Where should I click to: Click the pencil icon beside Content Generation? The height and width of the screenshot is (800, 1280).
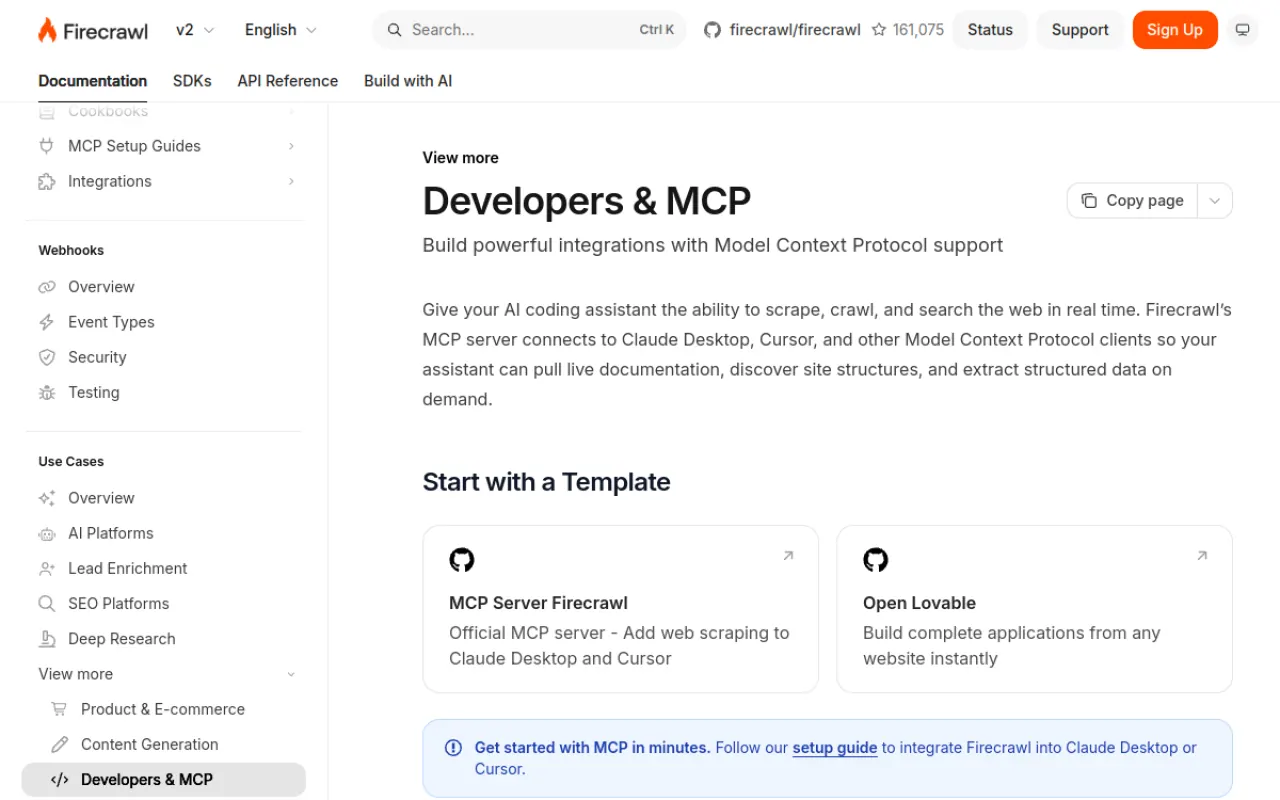click(x=59, y=745)
